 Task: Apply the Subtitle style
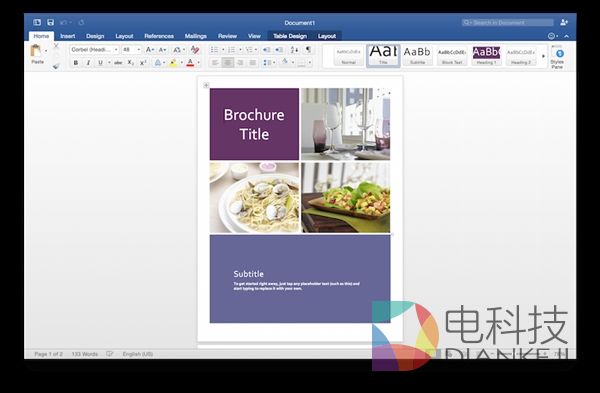pyautogui.click(x=417, y=56)
